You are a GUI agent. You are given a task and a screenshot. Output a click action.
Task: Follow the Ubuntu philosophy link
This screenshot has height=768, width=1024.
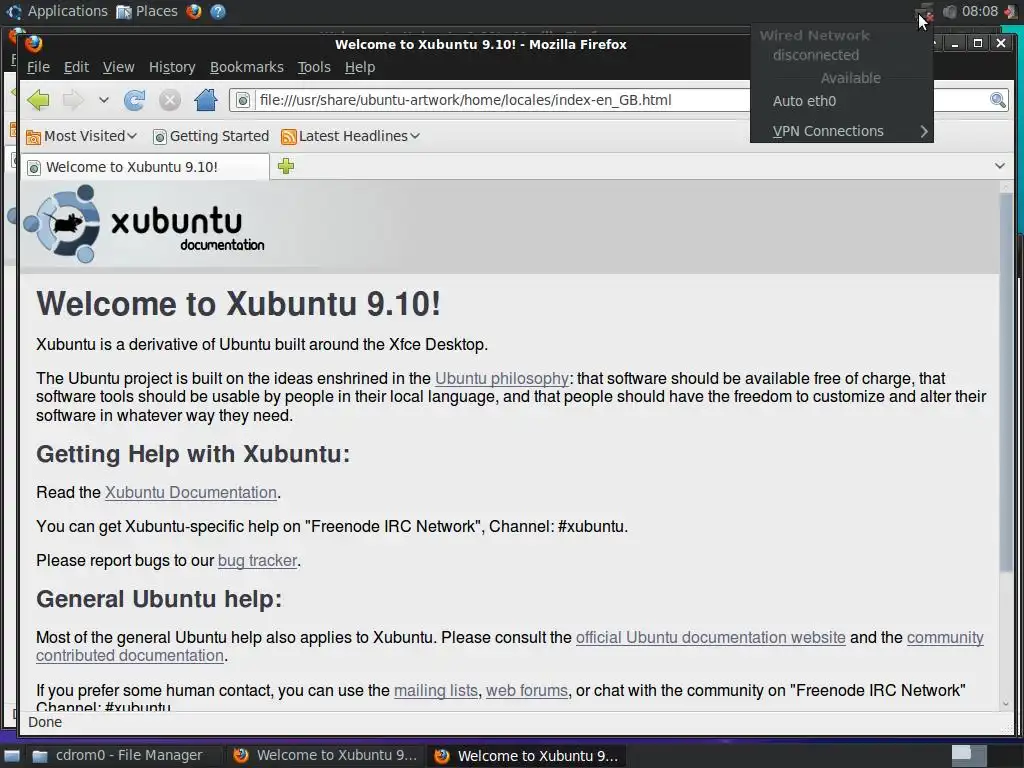click(x=502, y=378)
